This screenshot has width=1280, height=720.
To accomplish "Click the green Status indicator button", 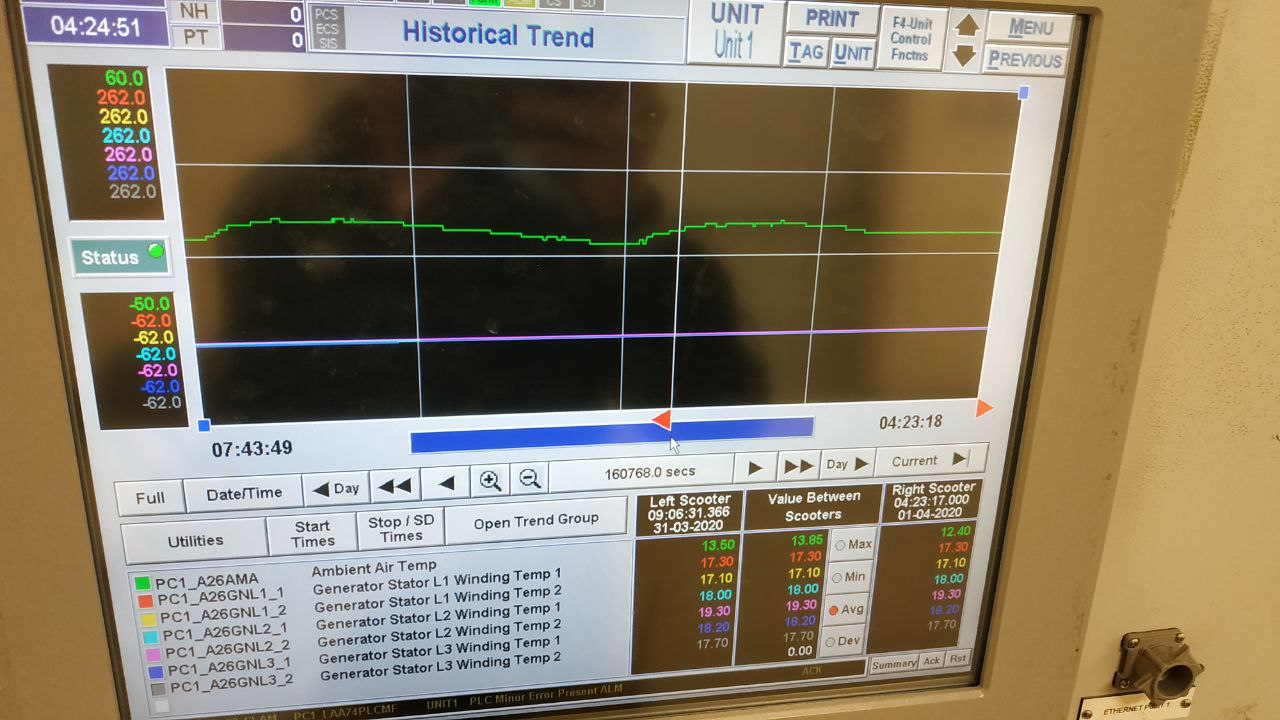I will click(122, 256).
